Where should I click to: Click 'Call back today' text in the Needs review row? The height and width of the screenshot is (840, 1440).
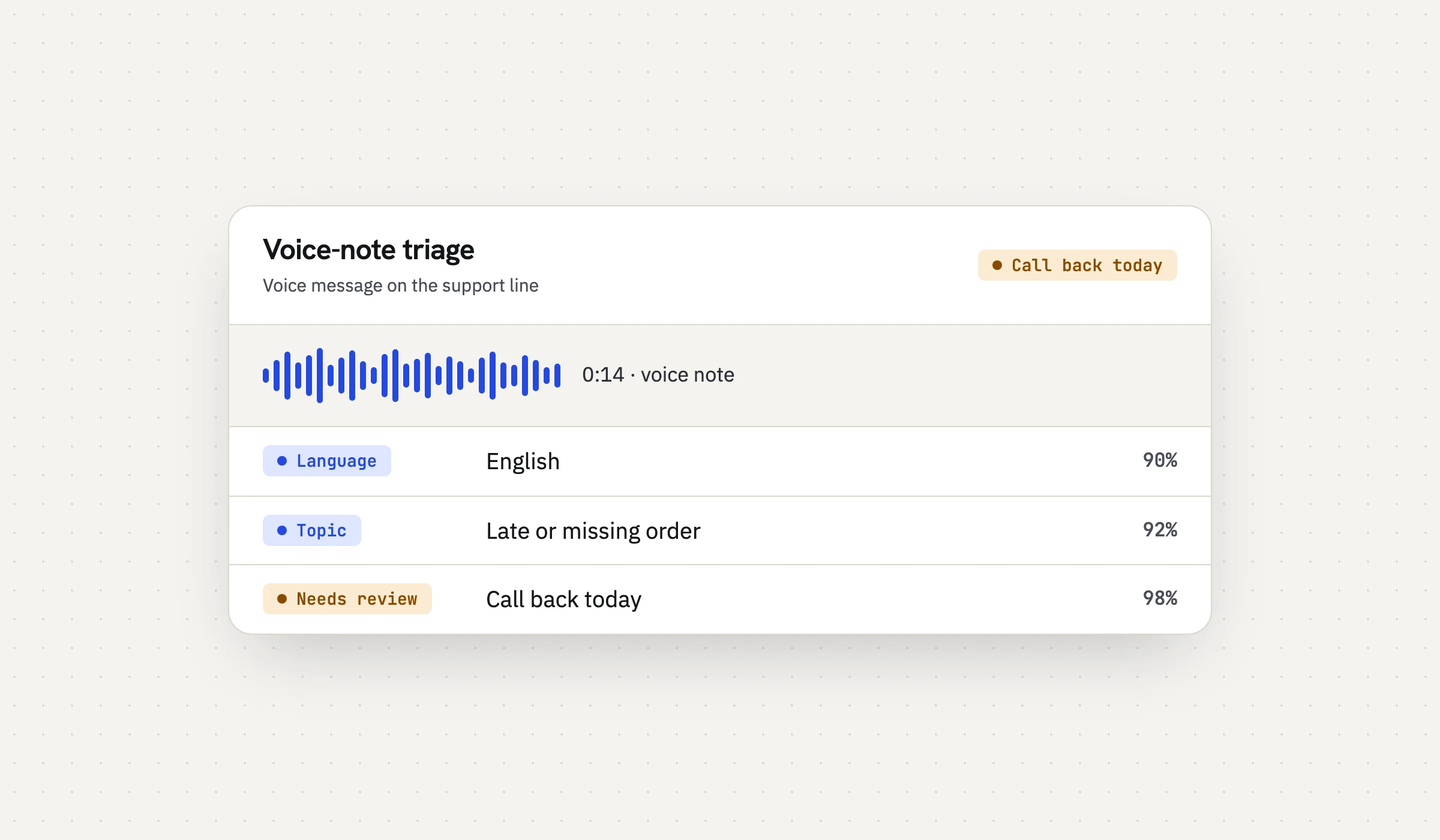pyautogui.click(x=563, y=599)
